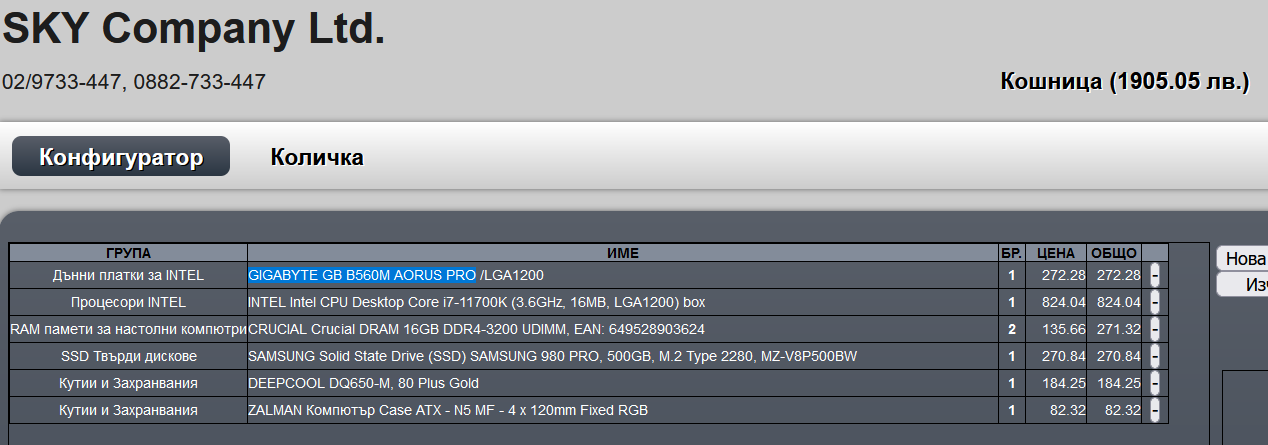Remove the CRUCIAL 16GB DDR4-3200 row

[1155, 329]
